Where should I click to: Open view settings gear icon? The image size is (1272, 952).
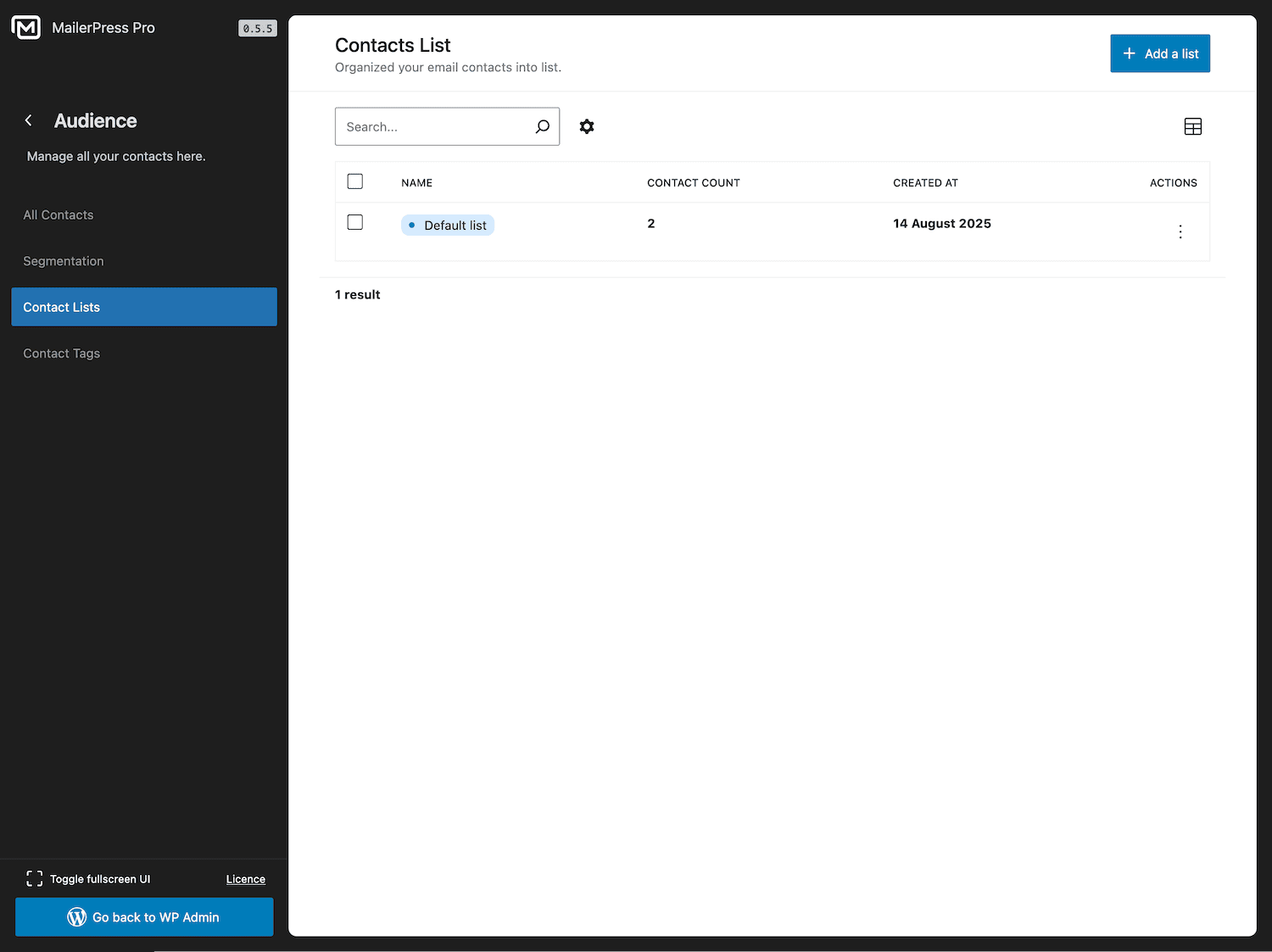click(x=587, y=126)
